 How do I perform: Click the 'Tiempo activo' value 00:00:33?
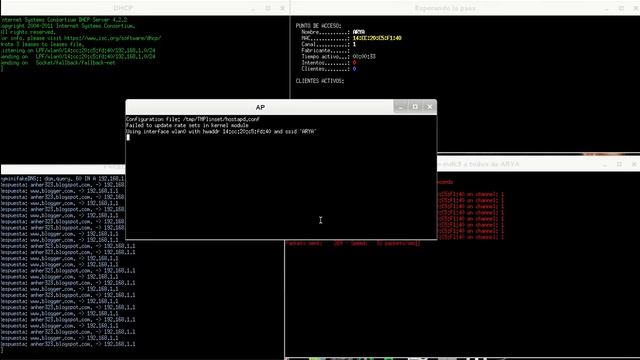click(x=364, y=56)
